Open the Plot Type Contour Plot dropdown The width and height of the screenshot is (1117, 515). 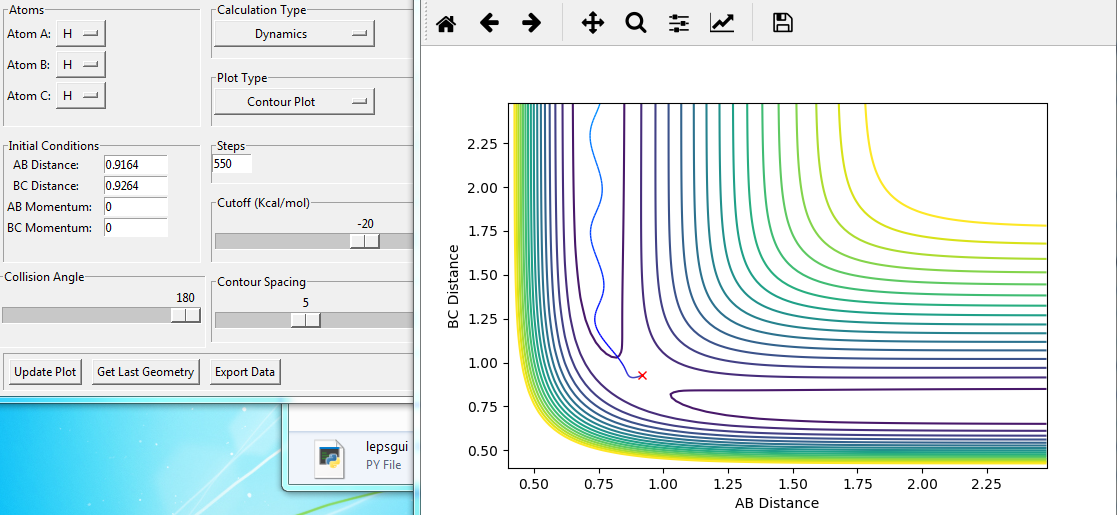[x=294, y=102]
